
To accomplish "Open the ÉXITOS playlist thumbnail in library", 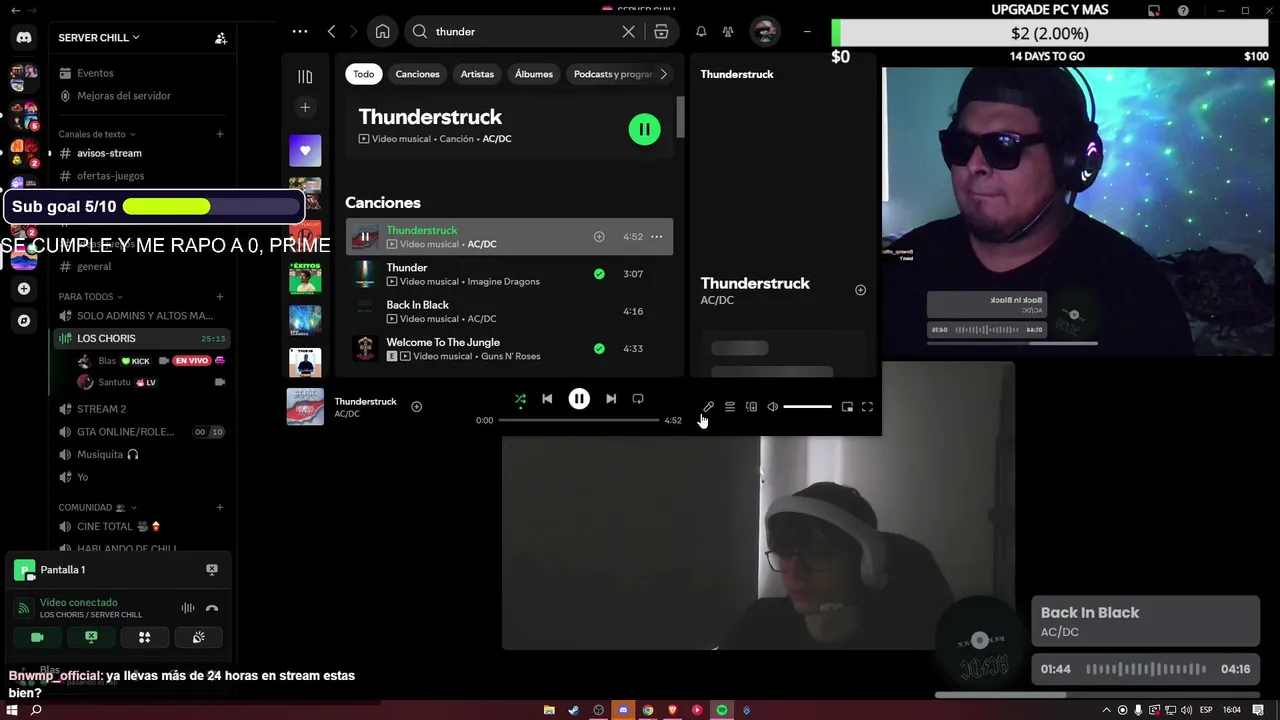I will [x=305, y=278].
